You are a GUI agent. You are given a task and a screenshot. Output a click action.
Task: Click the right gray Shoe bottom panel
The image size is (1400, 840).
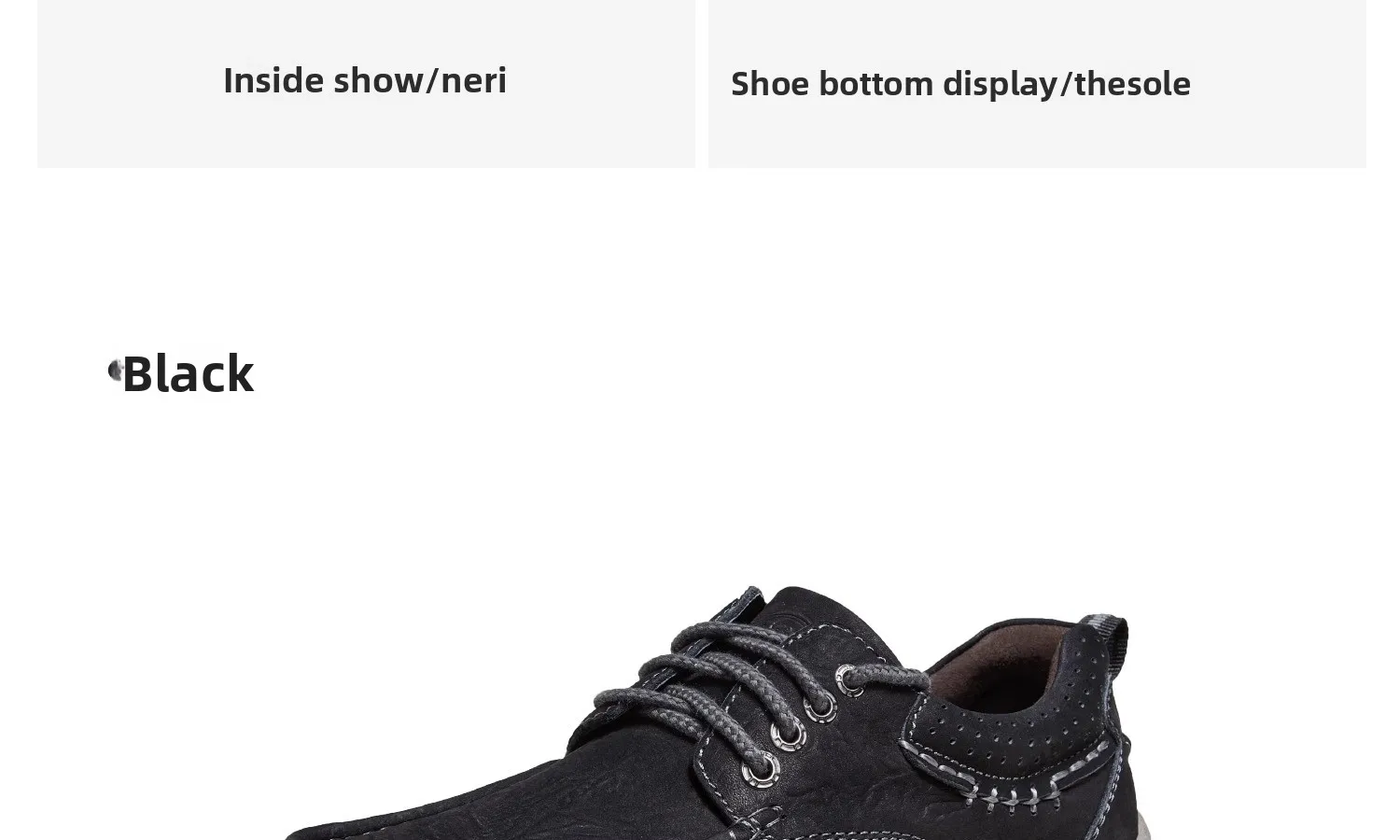[x=1037, y=84]
